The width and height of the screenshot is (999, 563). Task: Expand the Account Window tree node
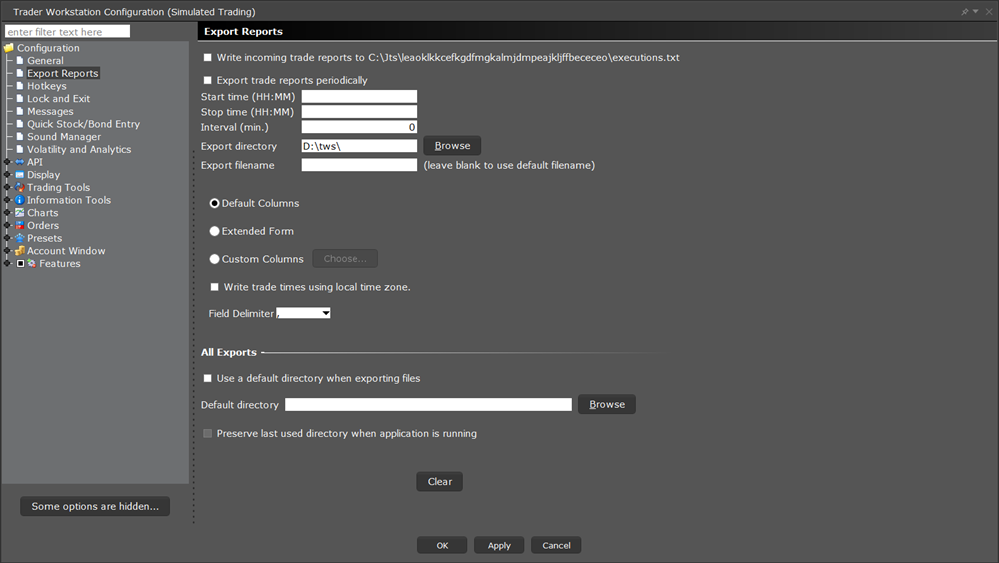8,251
